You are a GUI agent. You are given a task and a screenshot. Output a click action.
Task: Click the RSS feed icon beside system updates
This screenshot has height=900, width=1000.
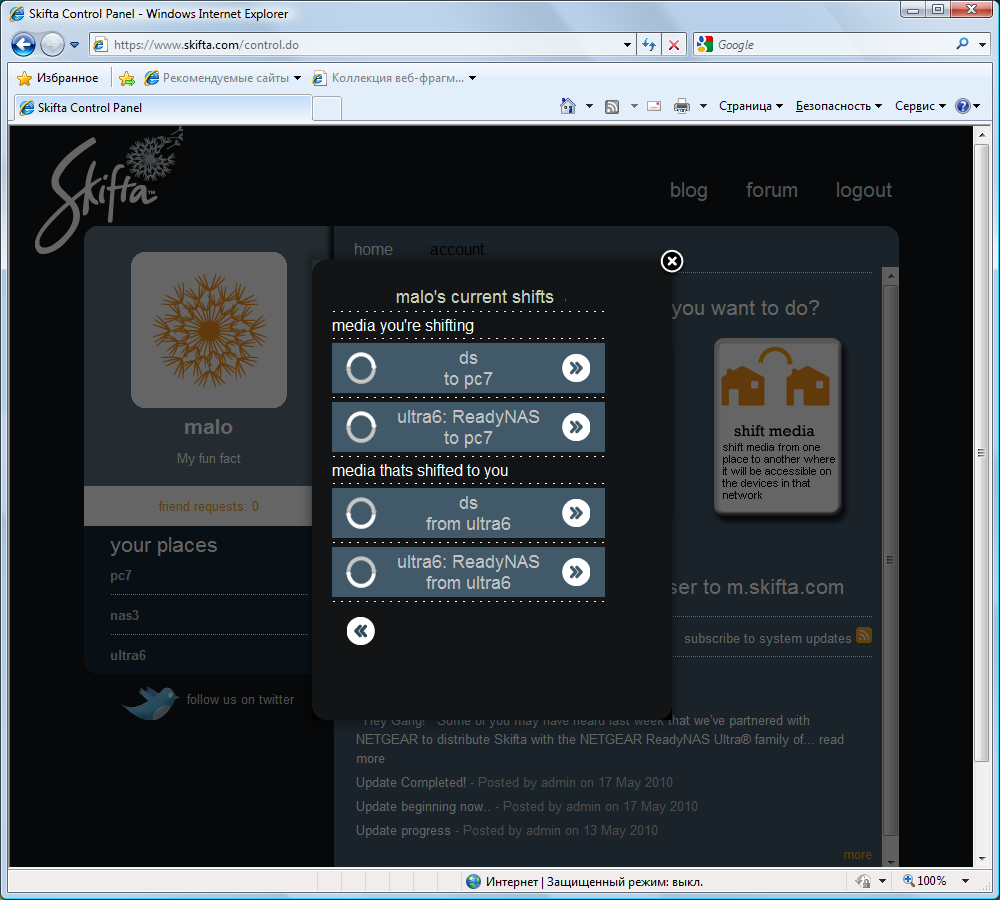(864, 635)
